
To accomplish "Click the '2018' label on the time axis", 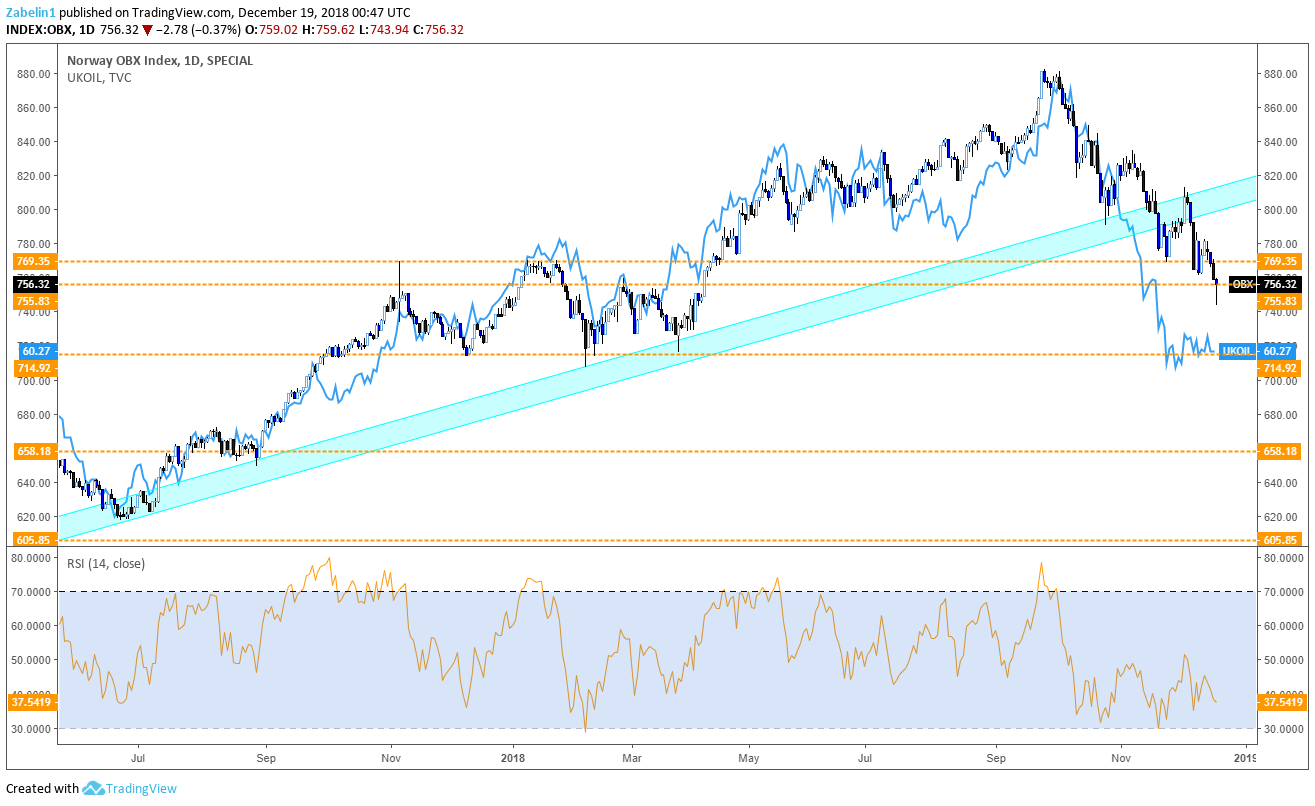I will tap(513, 758).
